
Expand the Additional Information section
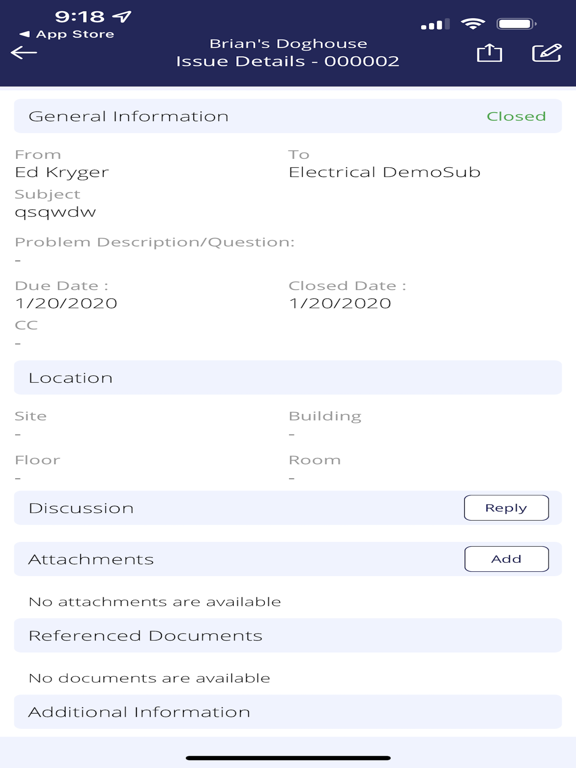coord(288,712)
